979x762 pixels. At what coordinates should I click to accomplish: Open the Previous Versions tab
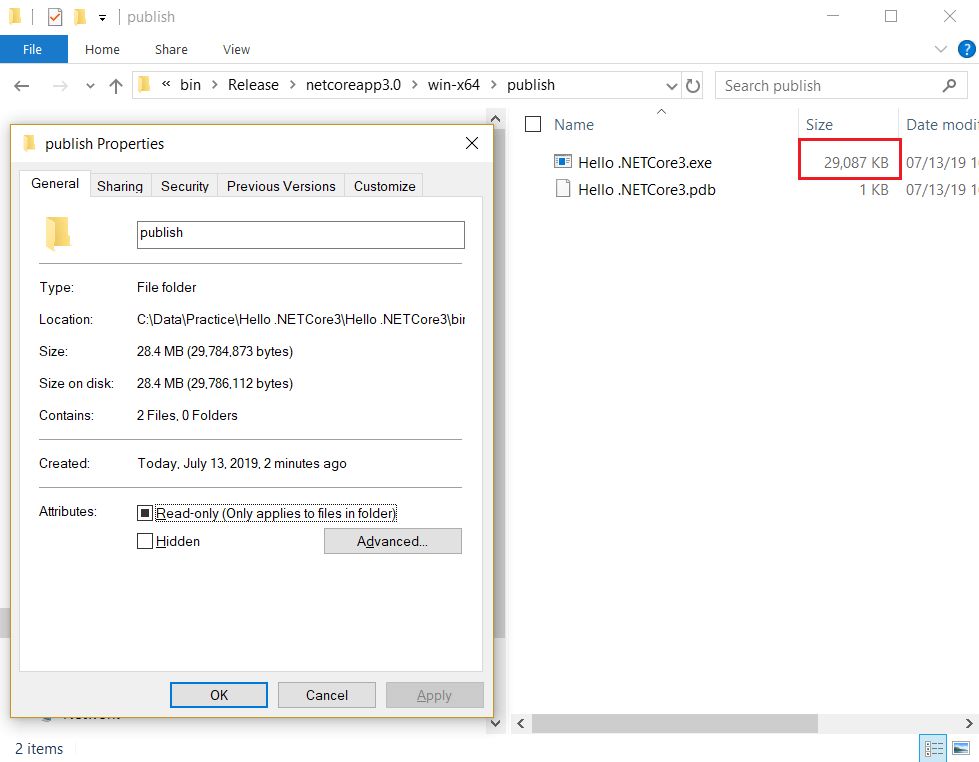[281, 186]
